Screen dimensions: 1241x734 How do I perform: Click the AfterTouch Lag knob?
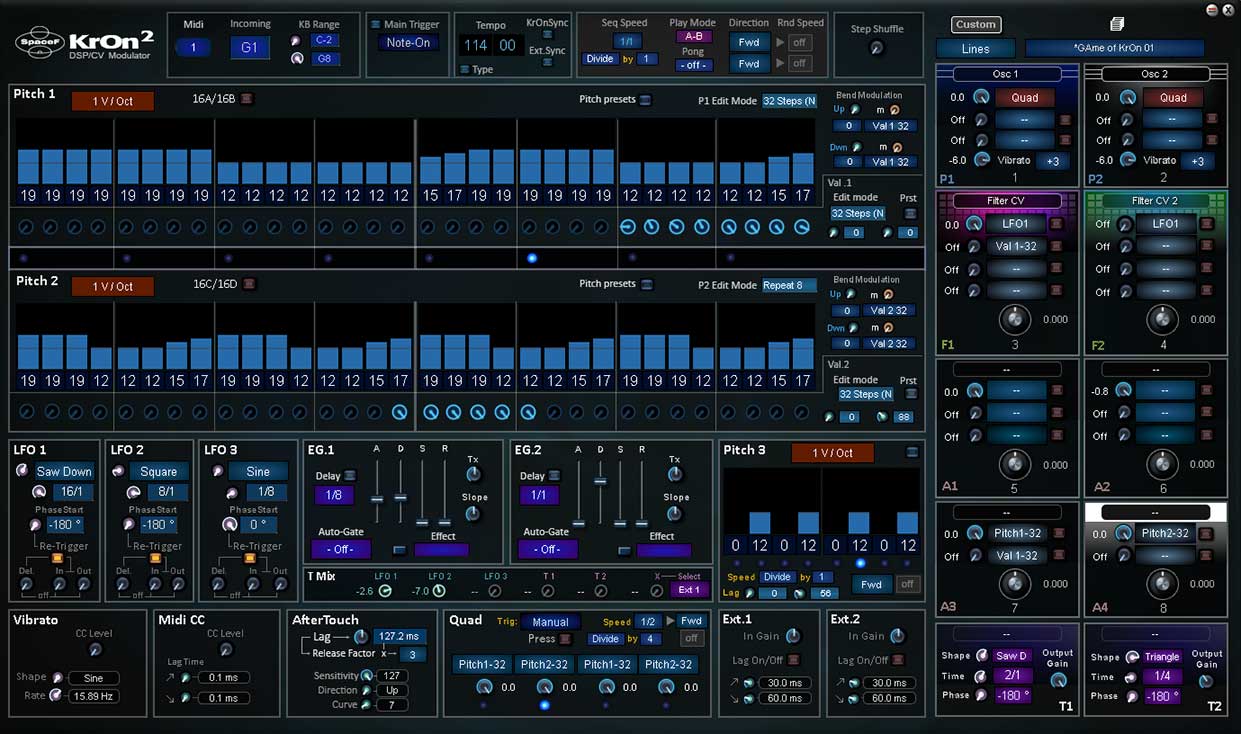click(360, 637)
